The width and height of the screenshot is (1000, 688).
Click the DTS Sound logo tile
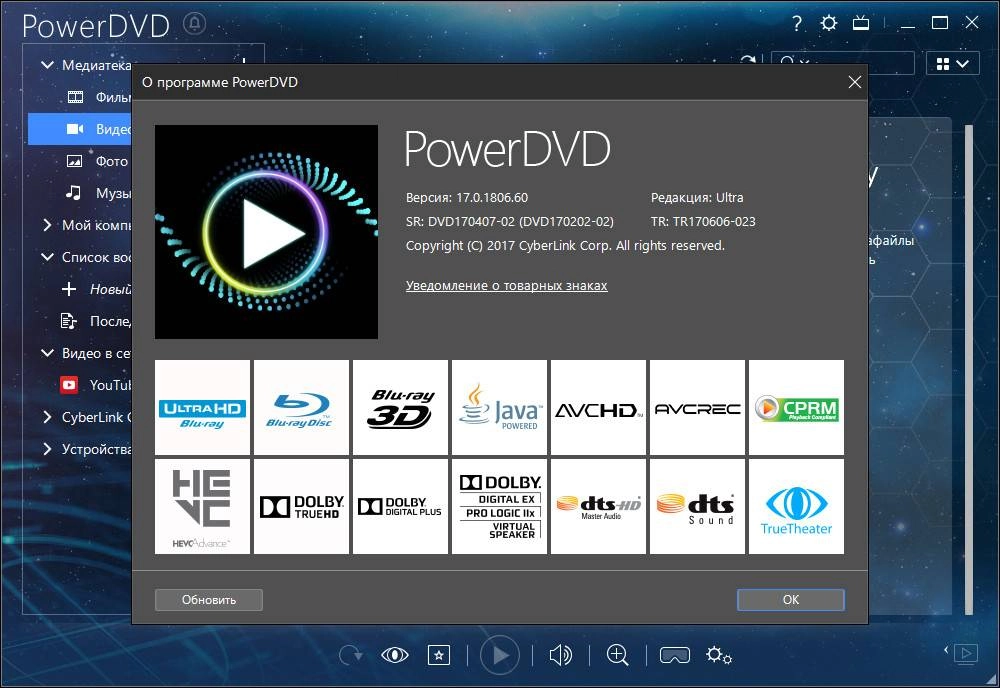pos(697,506)
